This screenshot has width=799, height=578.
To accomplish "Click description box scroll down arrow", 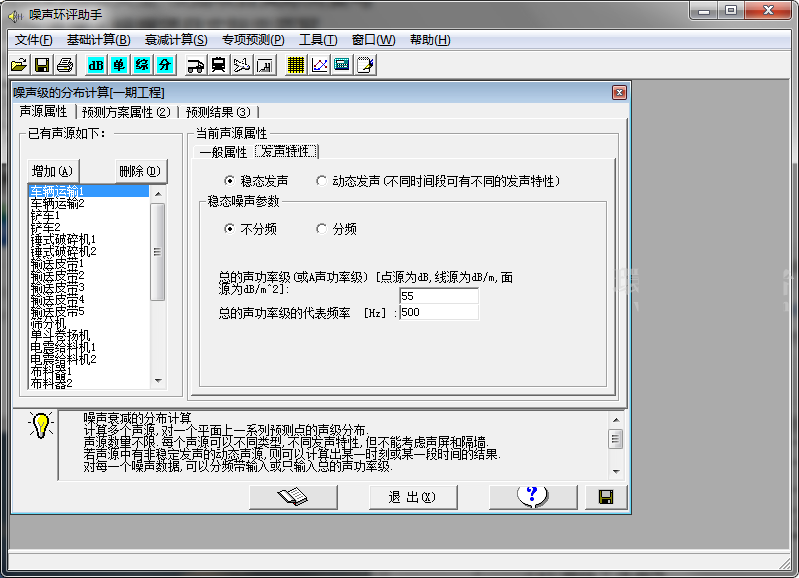I will [x=616, y=471].
